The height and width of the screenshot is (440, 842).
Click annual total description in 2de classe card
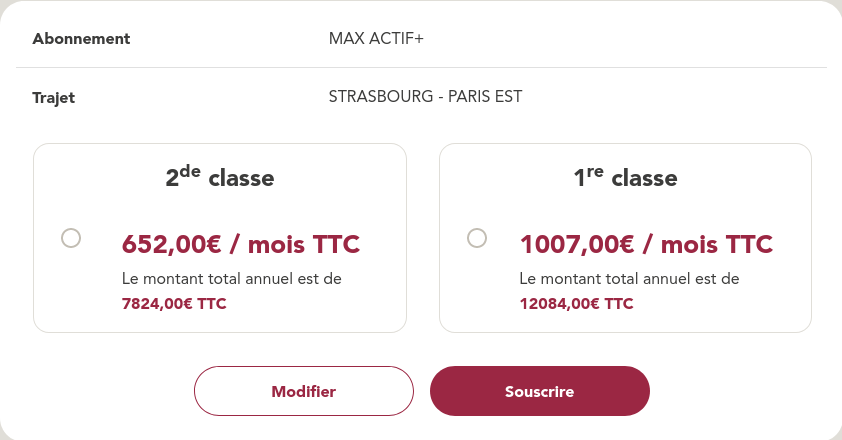point(232,278)
